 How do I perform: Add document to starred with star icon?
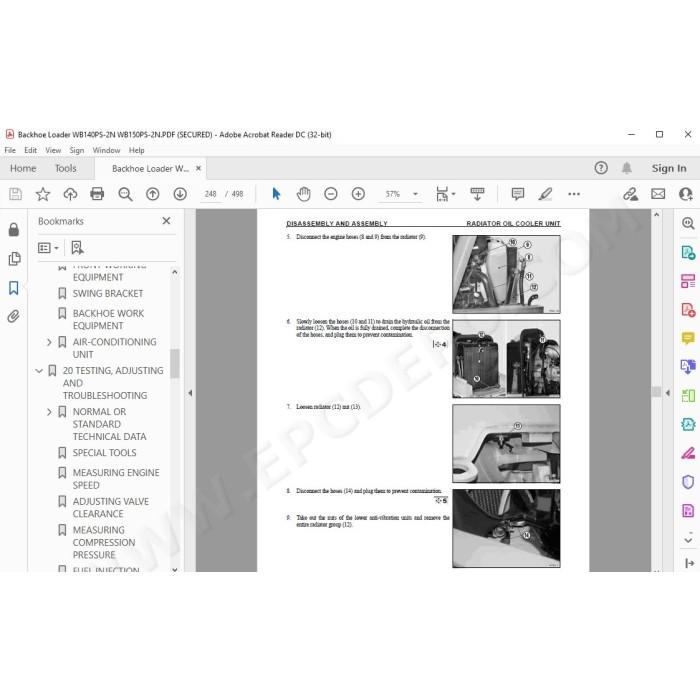(x=43, y=194)
